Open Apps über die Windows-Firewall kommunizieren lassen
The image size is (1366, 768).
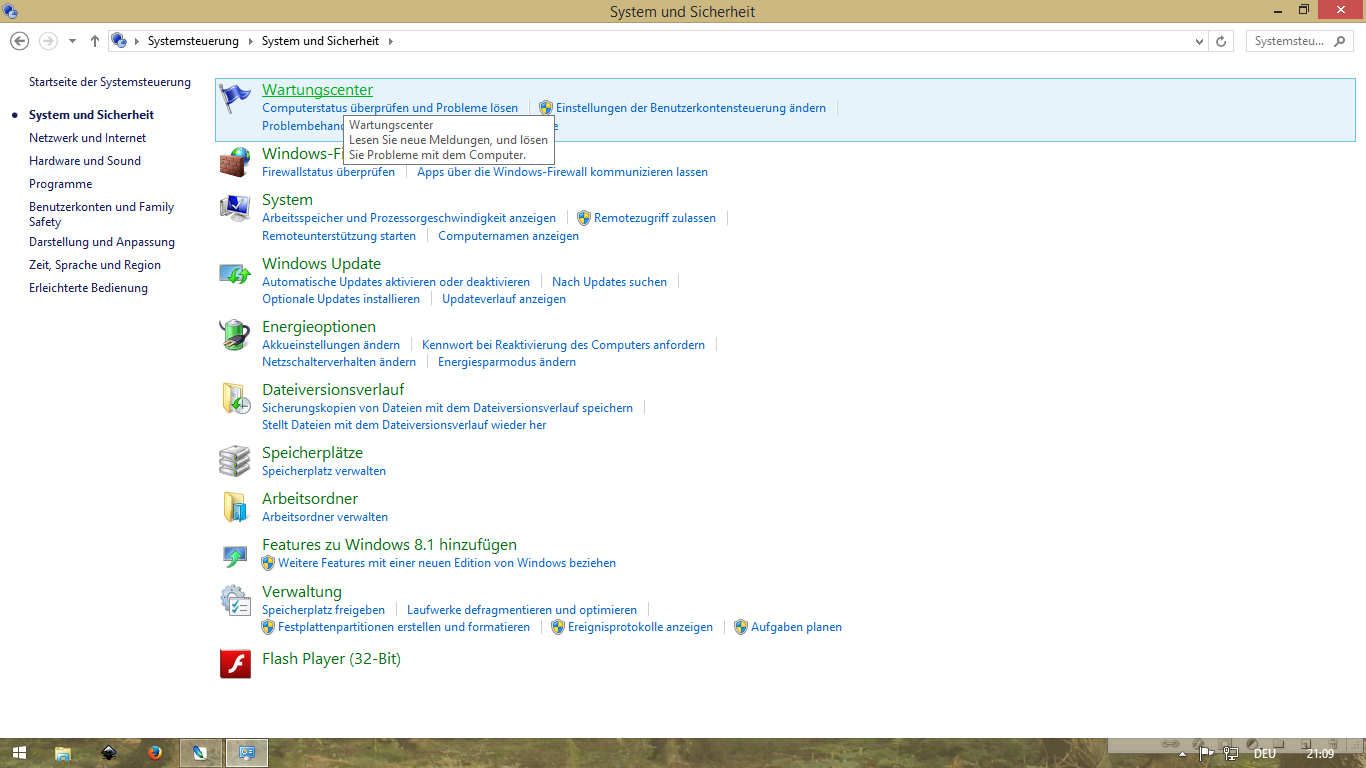(562, 172)
